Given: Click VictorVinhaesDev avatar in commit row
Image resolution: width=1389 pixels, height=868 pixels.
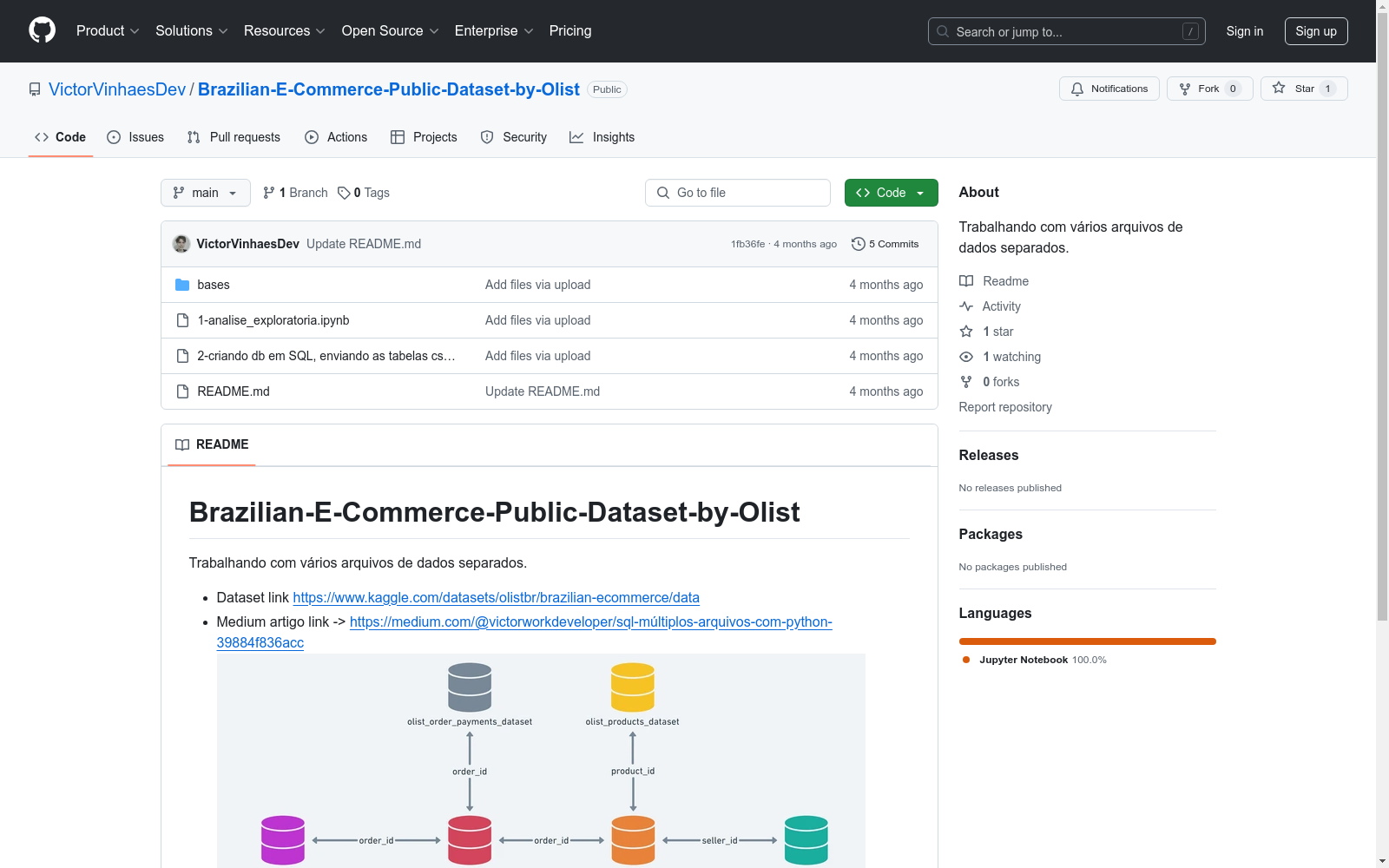Looking at the screenshot, I should (181, 244).
